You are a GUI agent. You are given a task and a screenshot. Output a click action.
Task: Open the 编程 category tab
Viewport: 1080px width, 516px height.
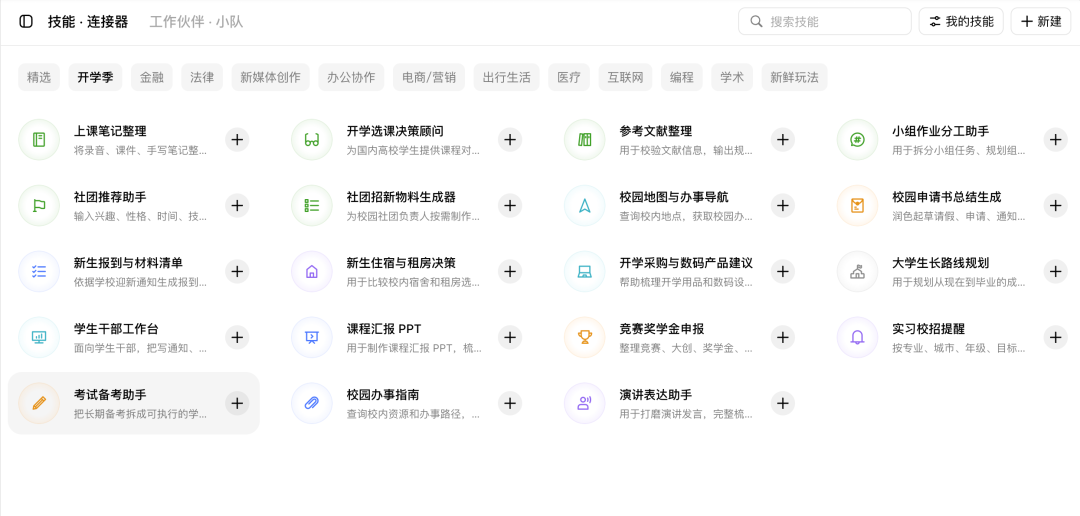(x=682, y=77)
